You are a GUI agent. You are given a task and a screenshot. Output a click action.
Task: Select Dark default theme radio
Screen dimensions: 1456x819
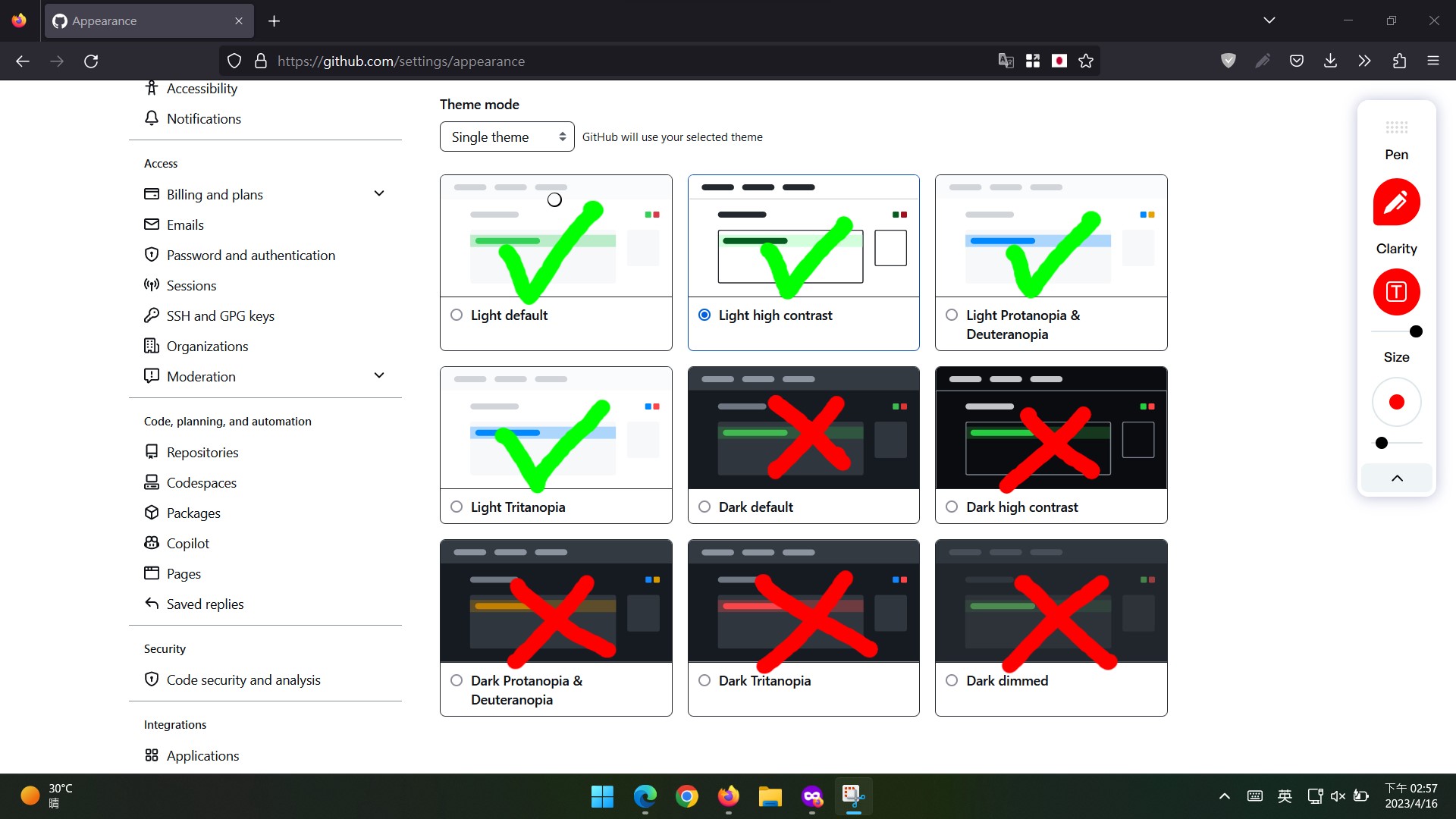704,507
